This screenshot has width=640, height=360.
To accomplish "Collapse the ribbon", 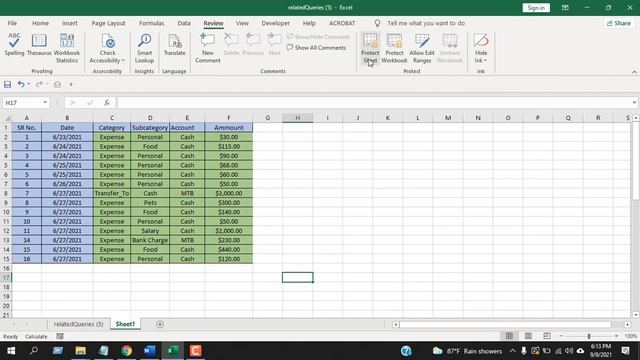I will click(634, 72).
